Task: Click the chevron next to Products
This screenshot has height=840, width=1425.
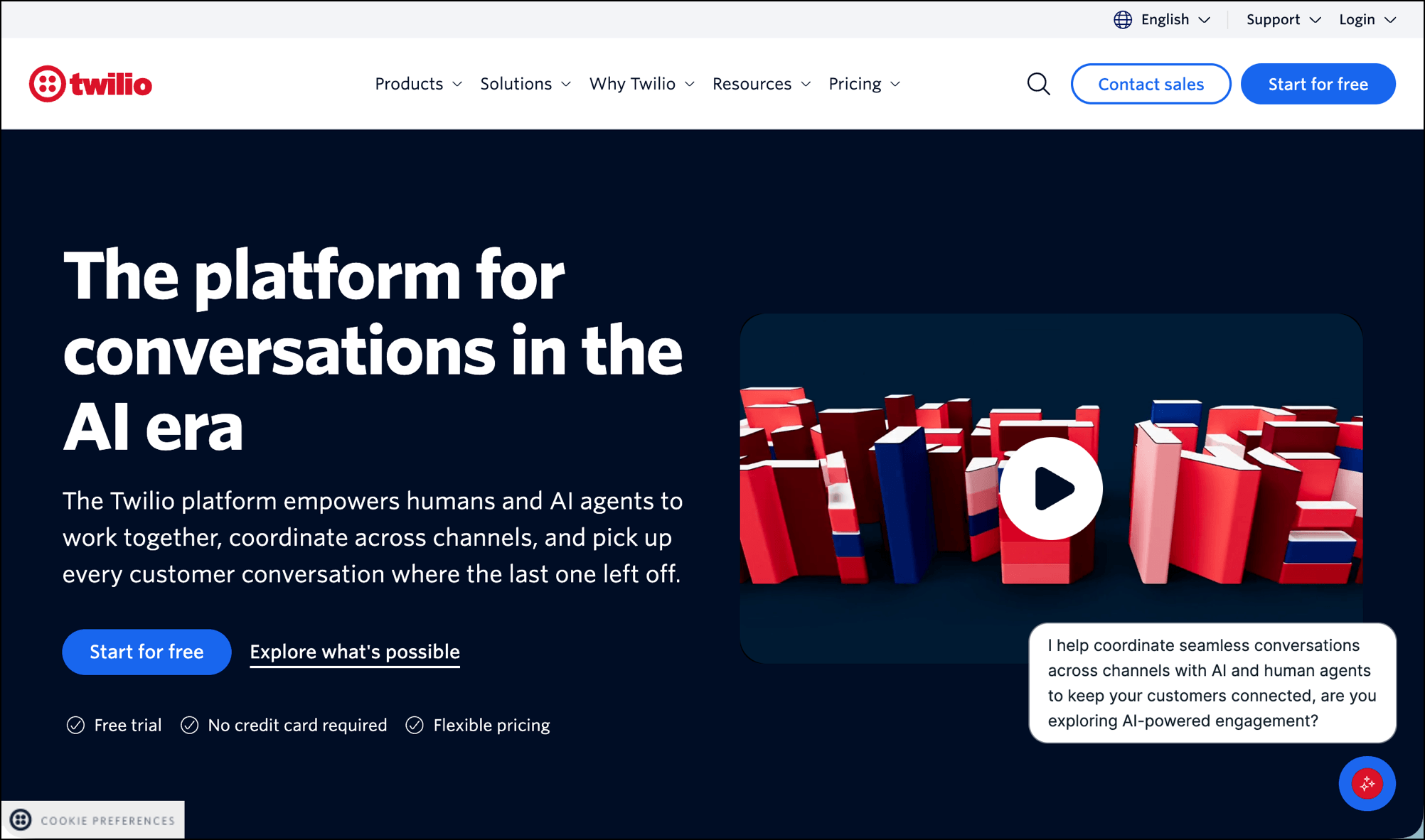Action: pyautogui.click(x=457, y=85)
